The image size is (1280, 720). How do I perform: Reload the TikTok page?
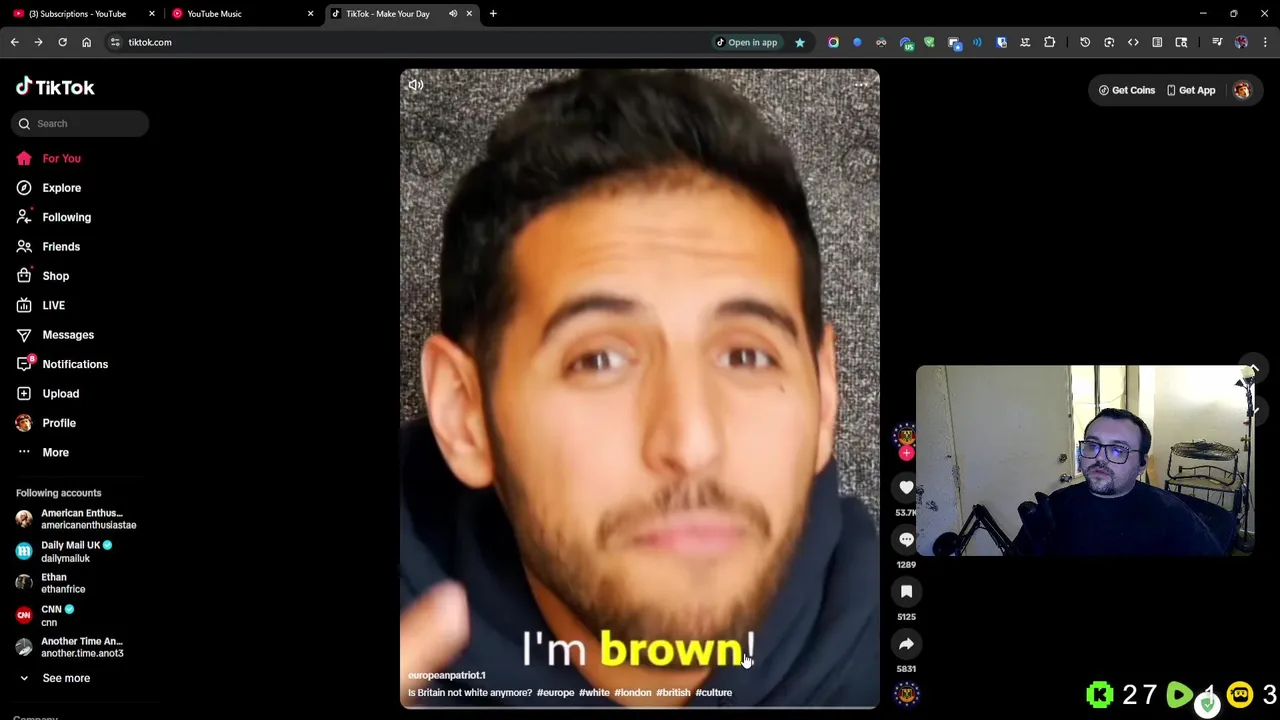tap(62, 42)
